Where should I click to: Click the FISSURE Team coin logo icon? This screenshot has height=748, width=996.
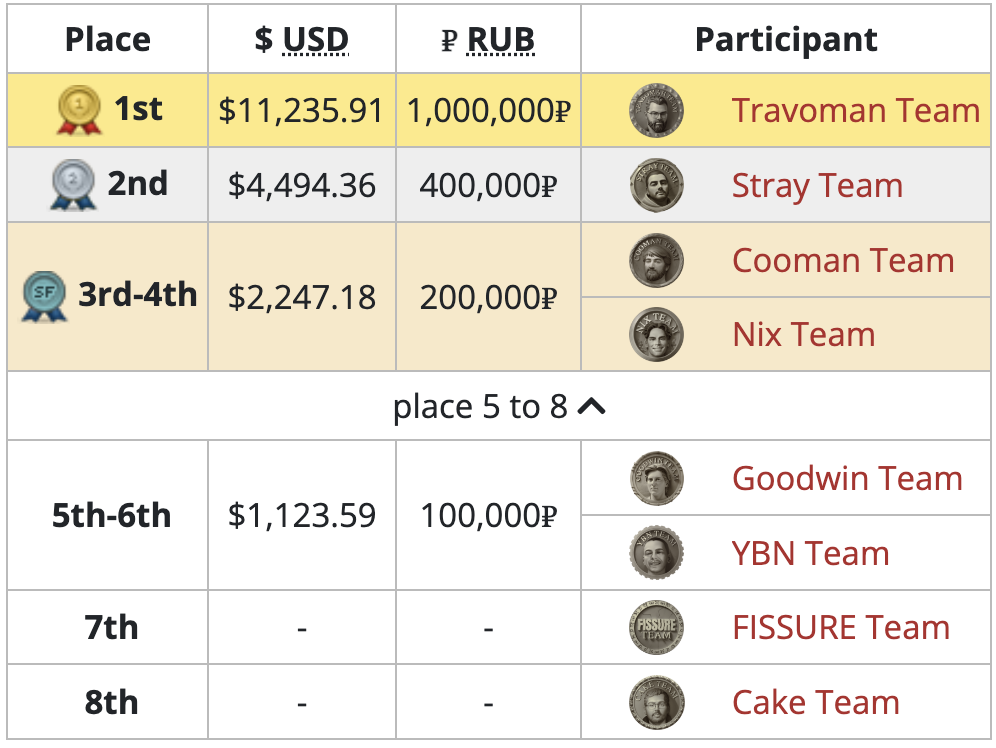click(x=656, y=628)
